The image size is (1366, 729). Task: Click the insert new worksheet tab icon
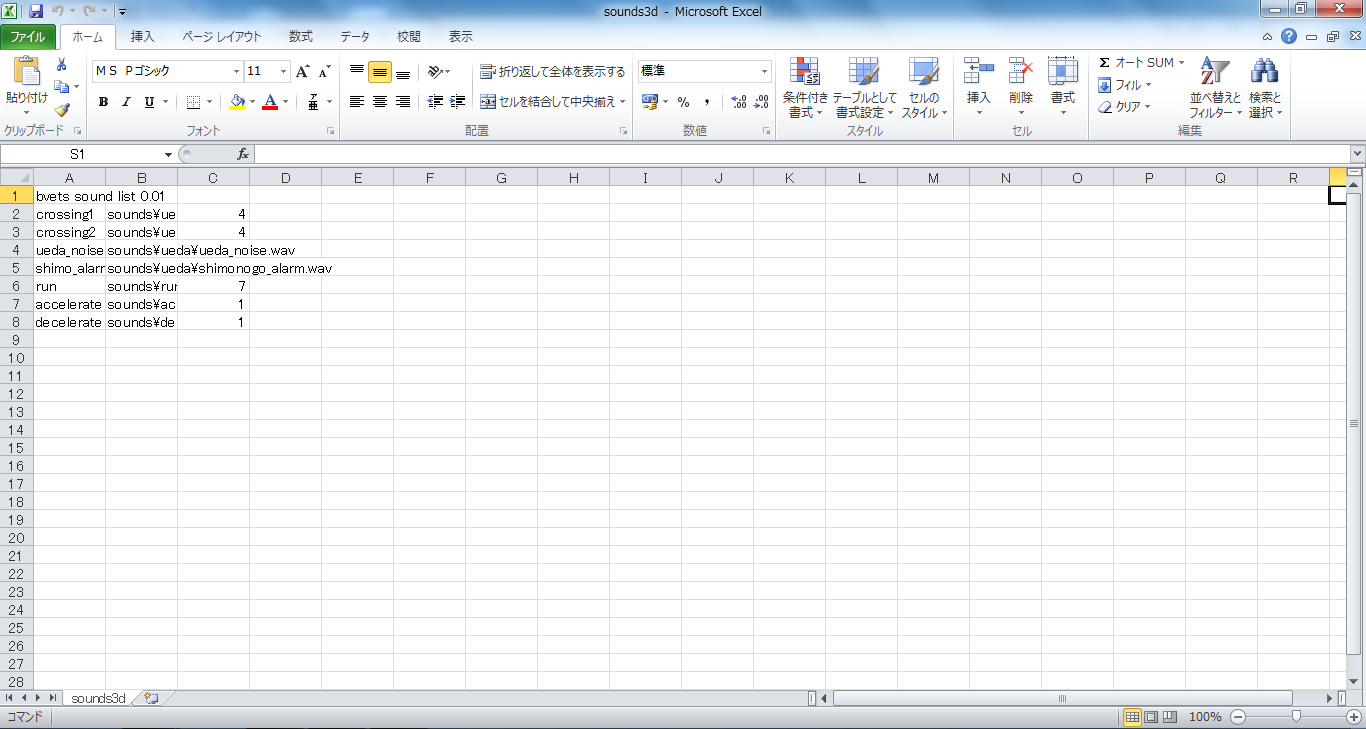[151, 698]
